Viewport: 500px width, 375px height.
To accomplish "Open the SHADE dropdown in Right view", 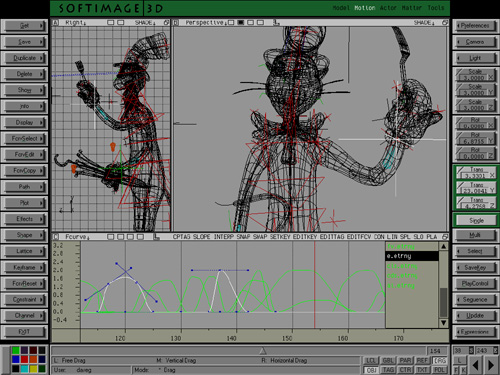I will coord(145,22).
